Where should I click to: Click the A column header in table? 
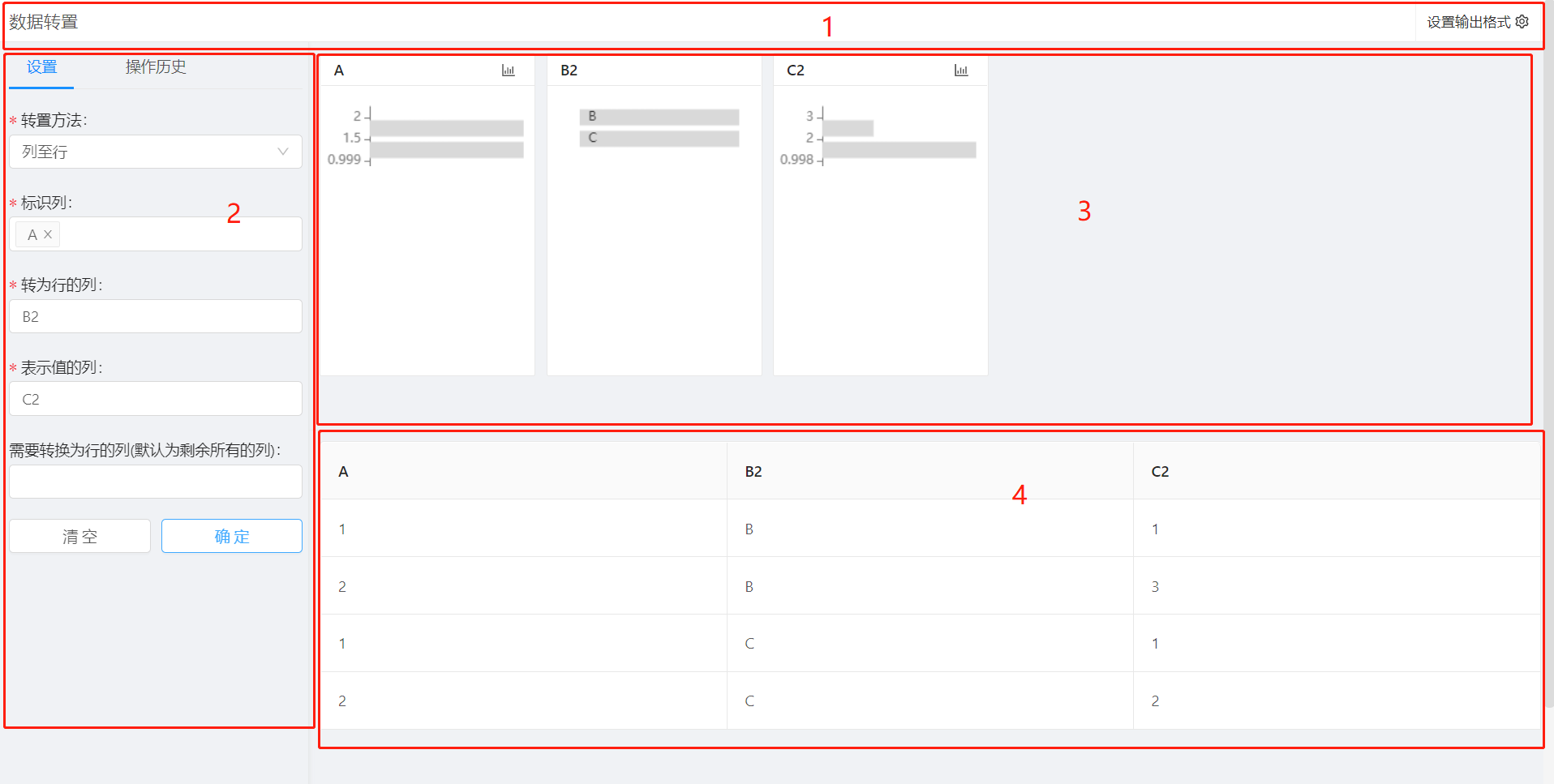[343, 471]
